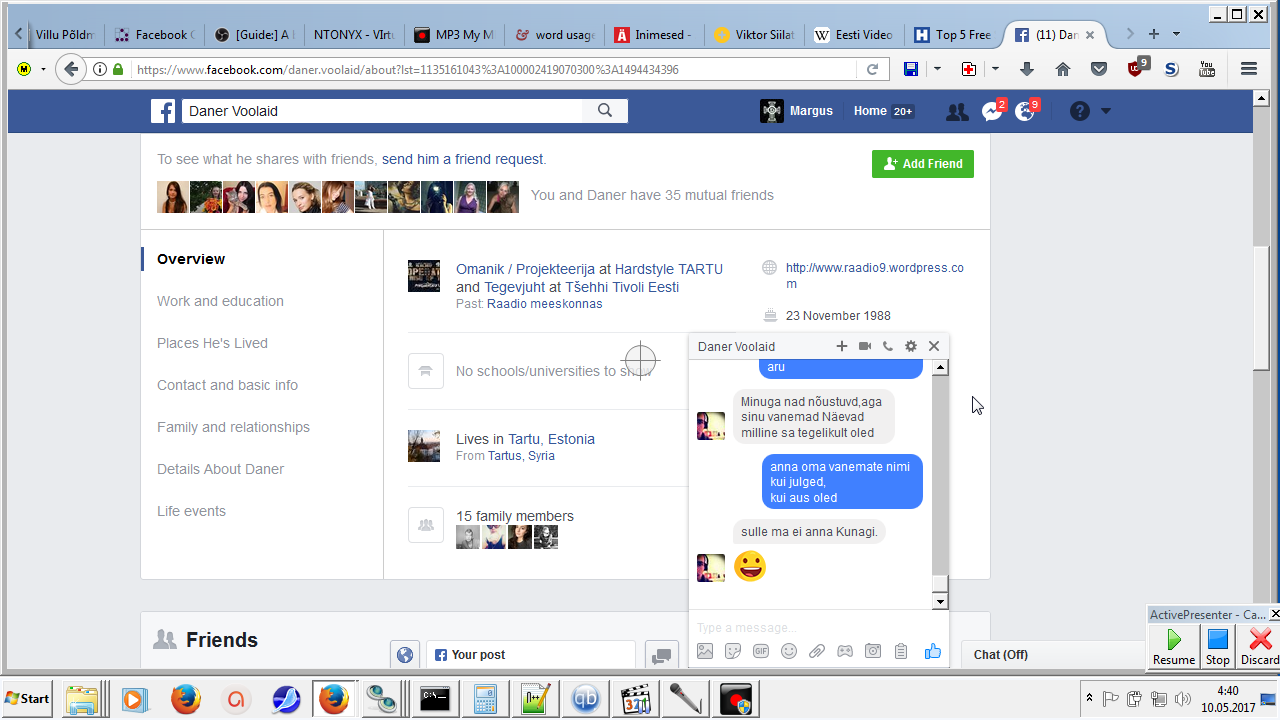Image resolution: width=1280 pixels, height=720 pixels.
Task: Open the sticker picker in chat
Action: [x=733, y=651]
